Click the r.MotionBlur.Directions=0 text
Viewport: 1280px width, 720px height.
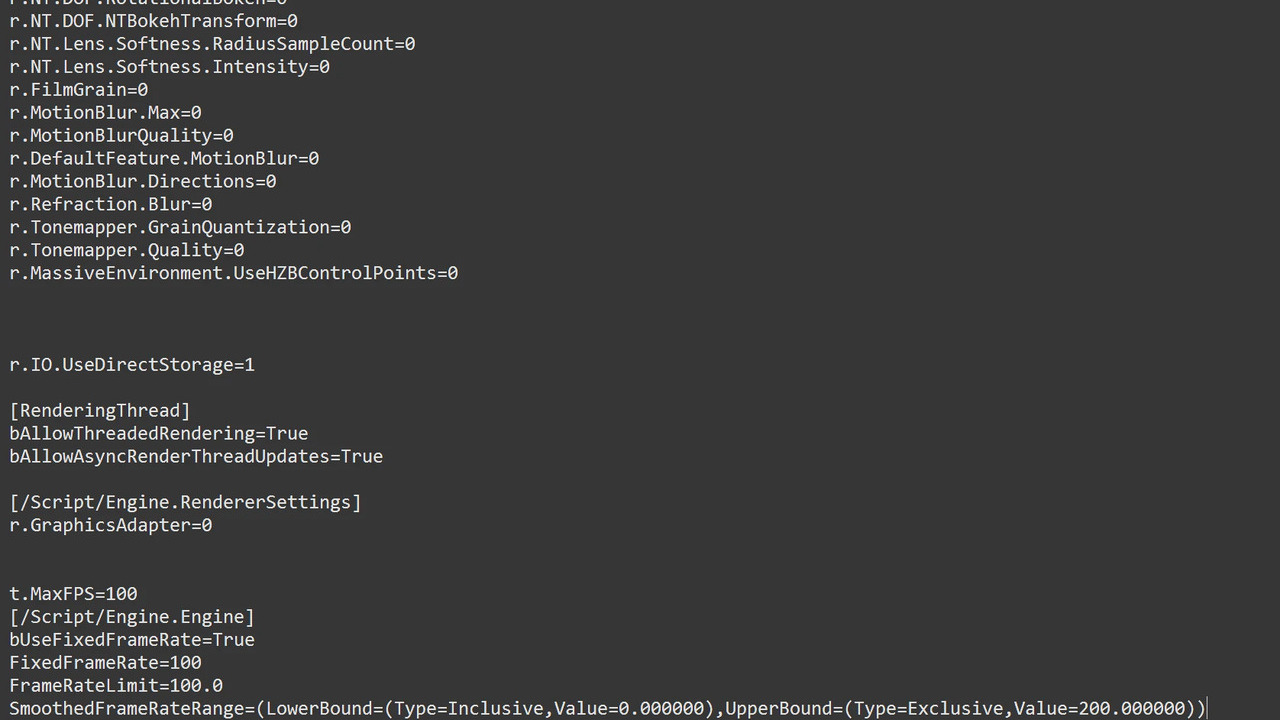pos(143,182)
